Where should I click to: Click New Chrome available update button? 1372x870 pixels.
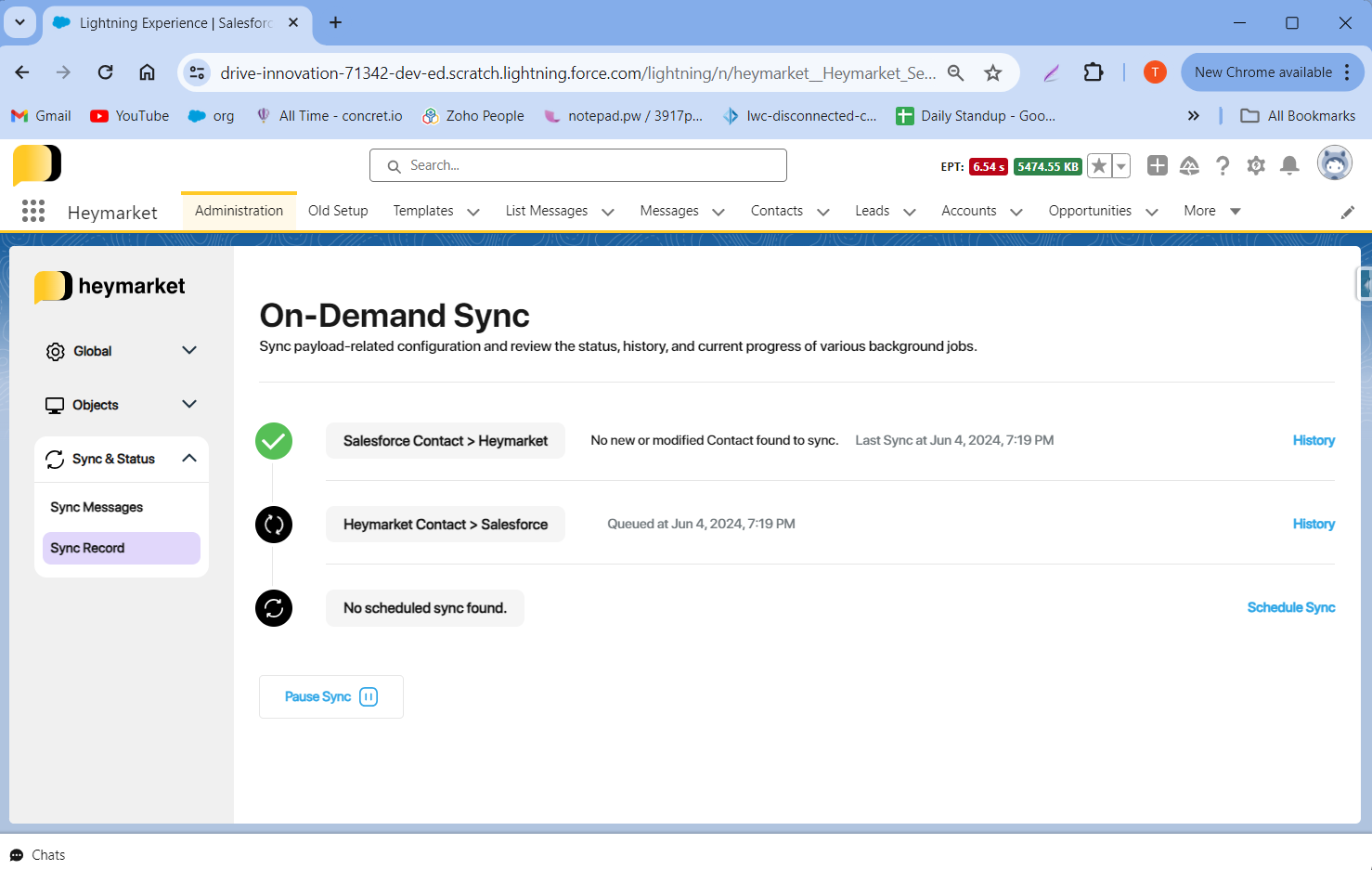[x=1272, y=72]
